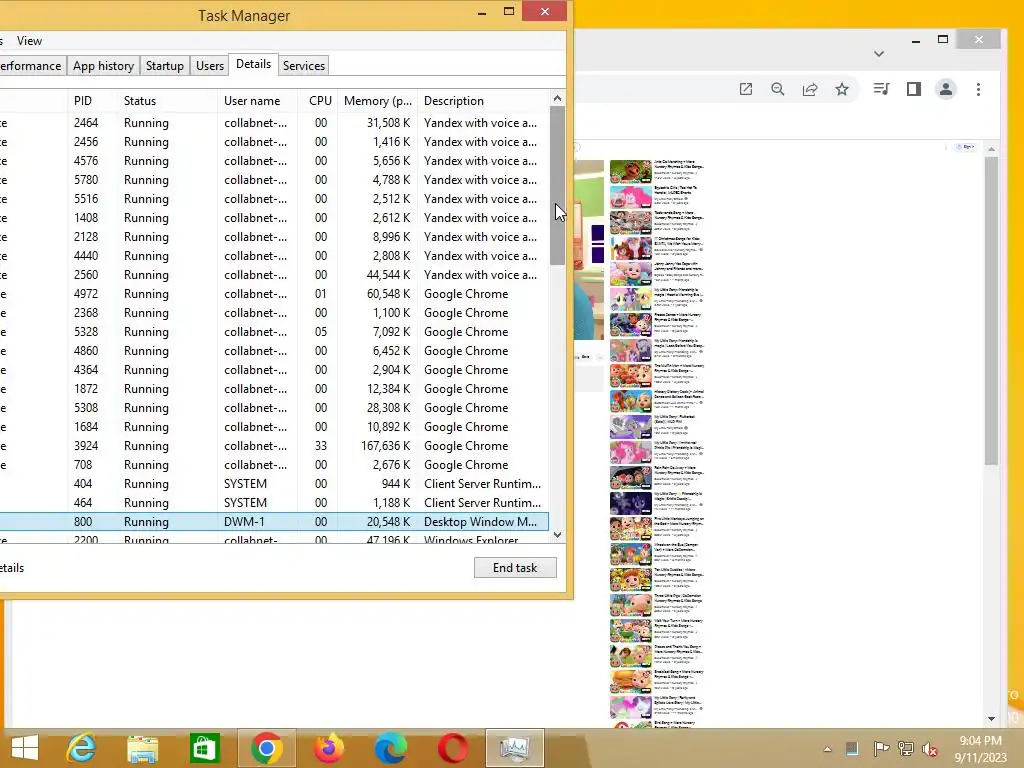Select the Chrome process with PID 4972

point(274,294)
